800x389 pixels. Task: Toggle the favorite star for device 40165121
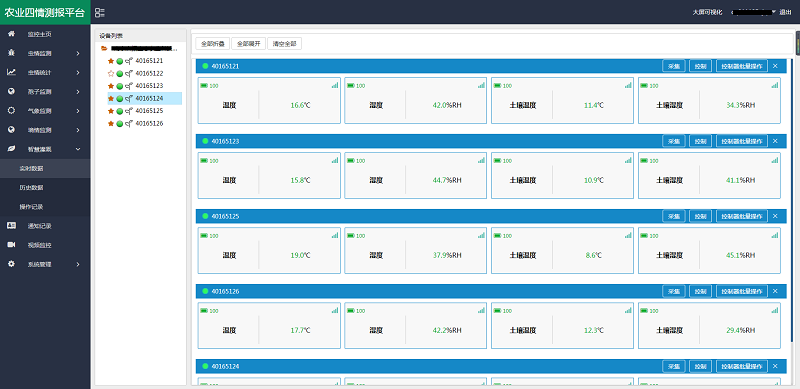(111, 61)
